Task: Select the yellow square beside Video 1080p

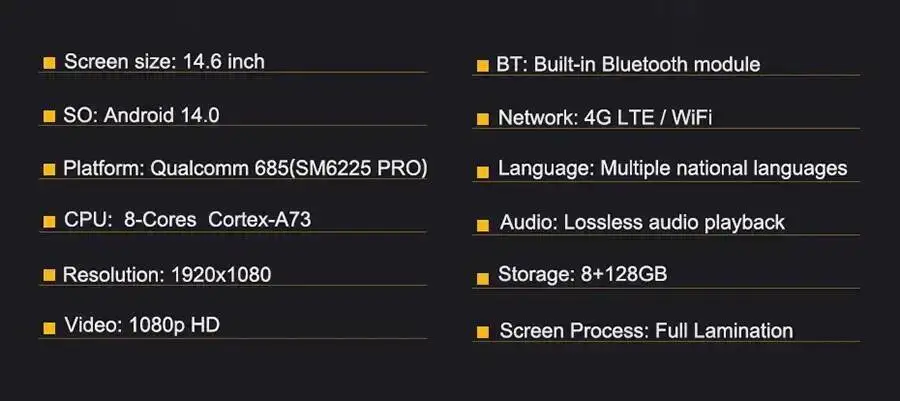Action: pyautogui.click(x=50, y=328)
